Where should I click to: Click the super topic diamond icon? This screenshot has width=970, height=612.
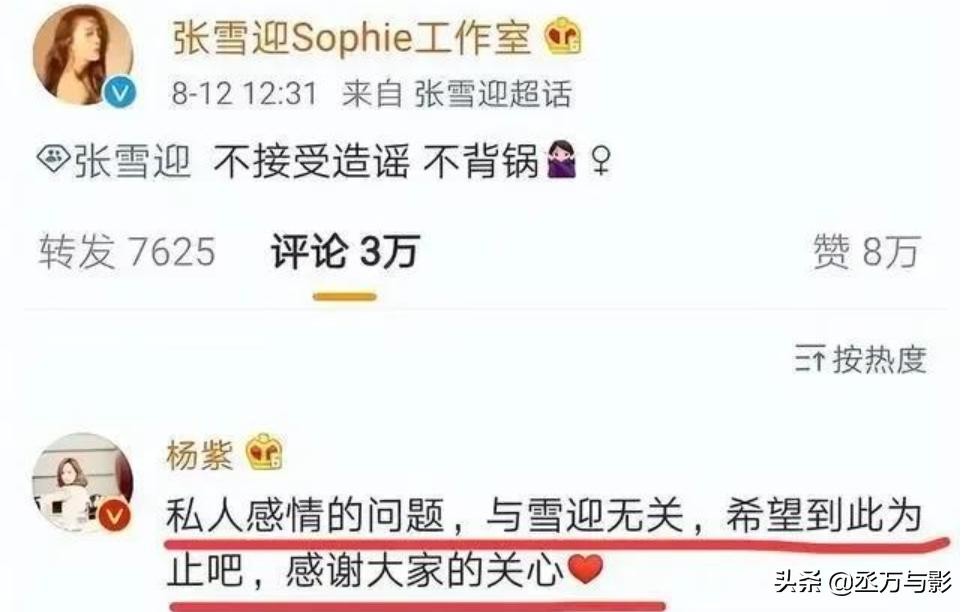tap(53, 160)
